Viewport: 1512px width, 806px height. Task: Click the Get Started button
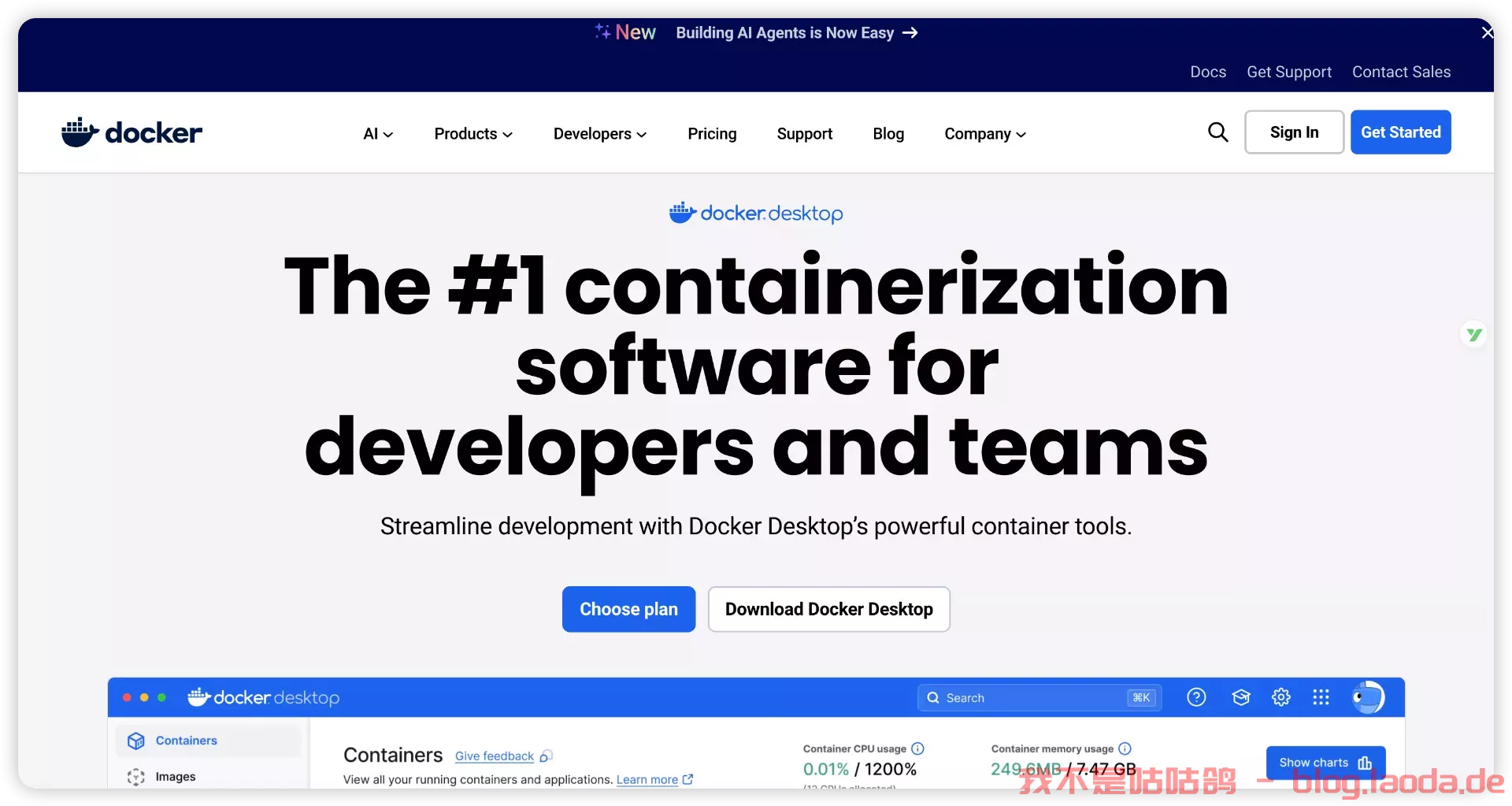point(1401,132)
